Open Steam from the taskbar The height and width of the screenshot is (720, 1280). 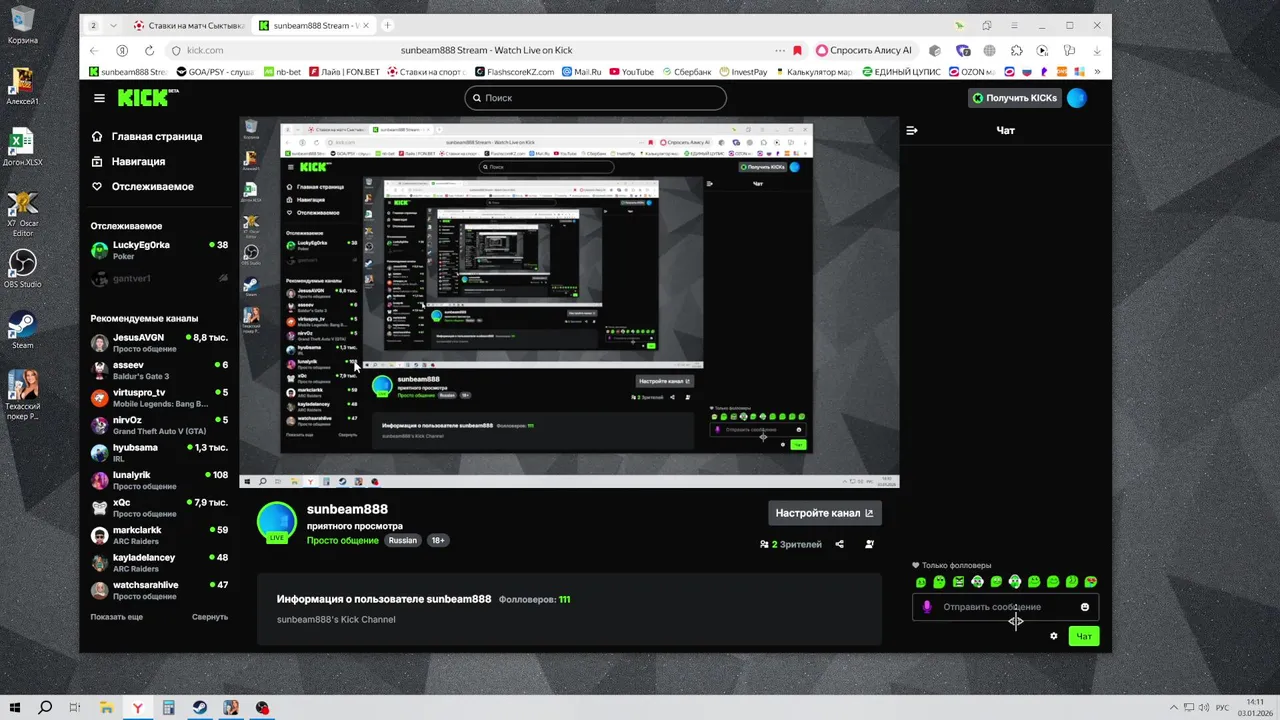[200, 708]
